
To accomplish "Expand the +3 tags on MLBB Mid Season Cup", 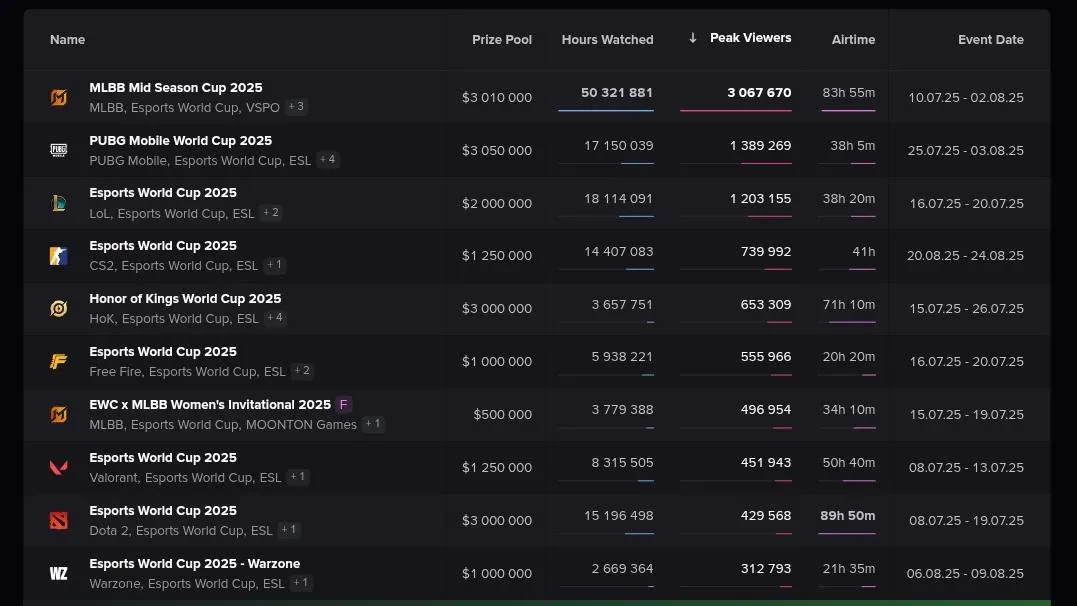I will click(296, 107).
